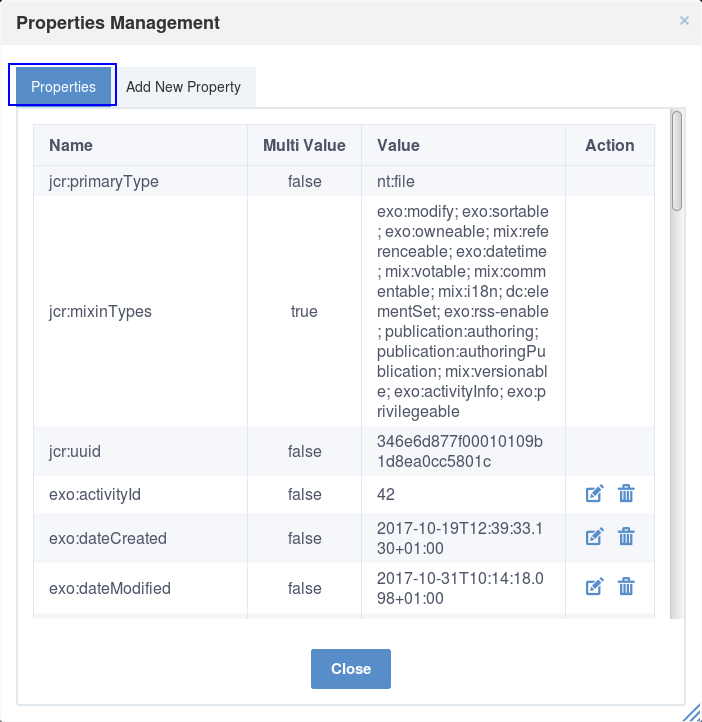Click the properties list scrollbar thumb
Viewport: 702px width, 722px height.
(676, 161)
